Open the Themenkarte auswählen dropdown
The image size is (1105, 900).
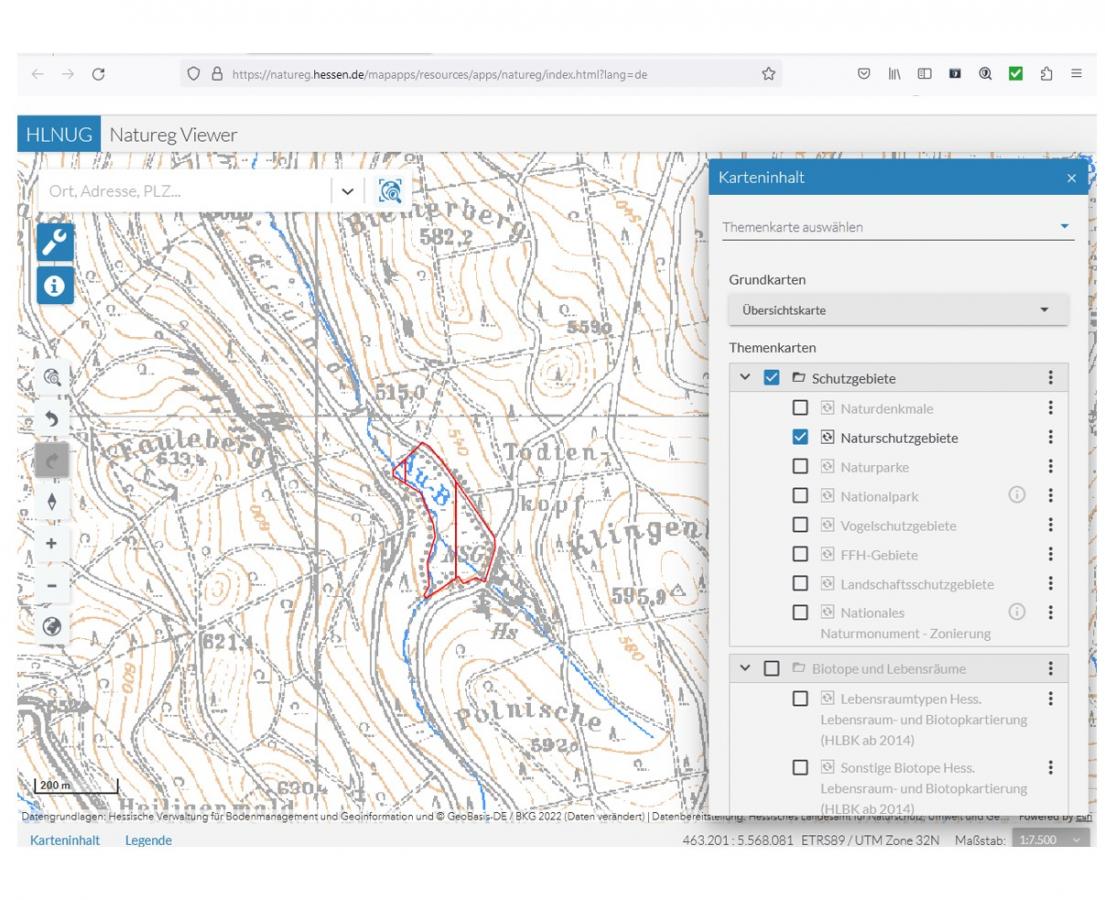(897, 227)
